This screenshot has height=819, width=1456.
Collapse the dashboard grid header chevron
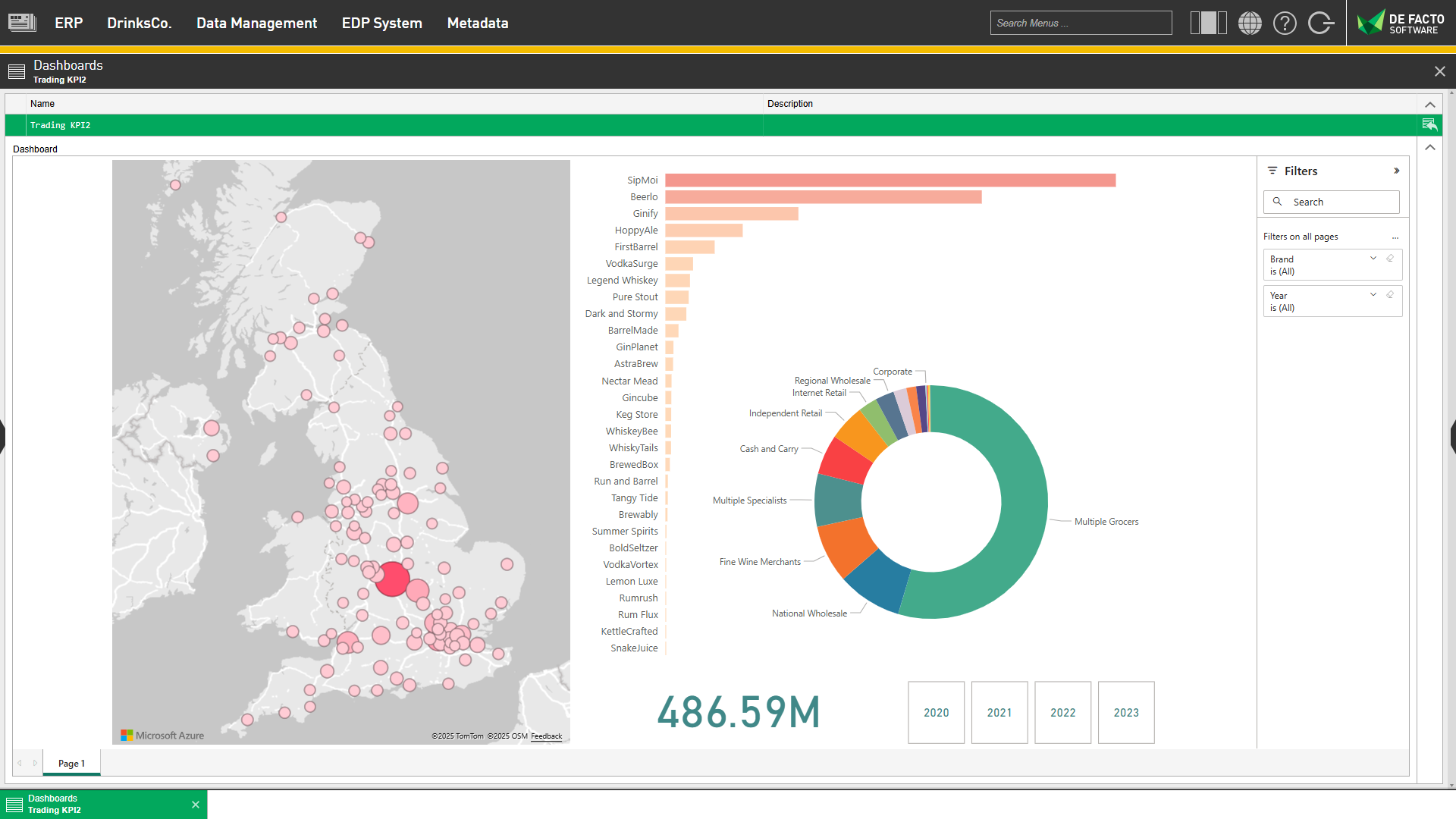click(1430, 105)
